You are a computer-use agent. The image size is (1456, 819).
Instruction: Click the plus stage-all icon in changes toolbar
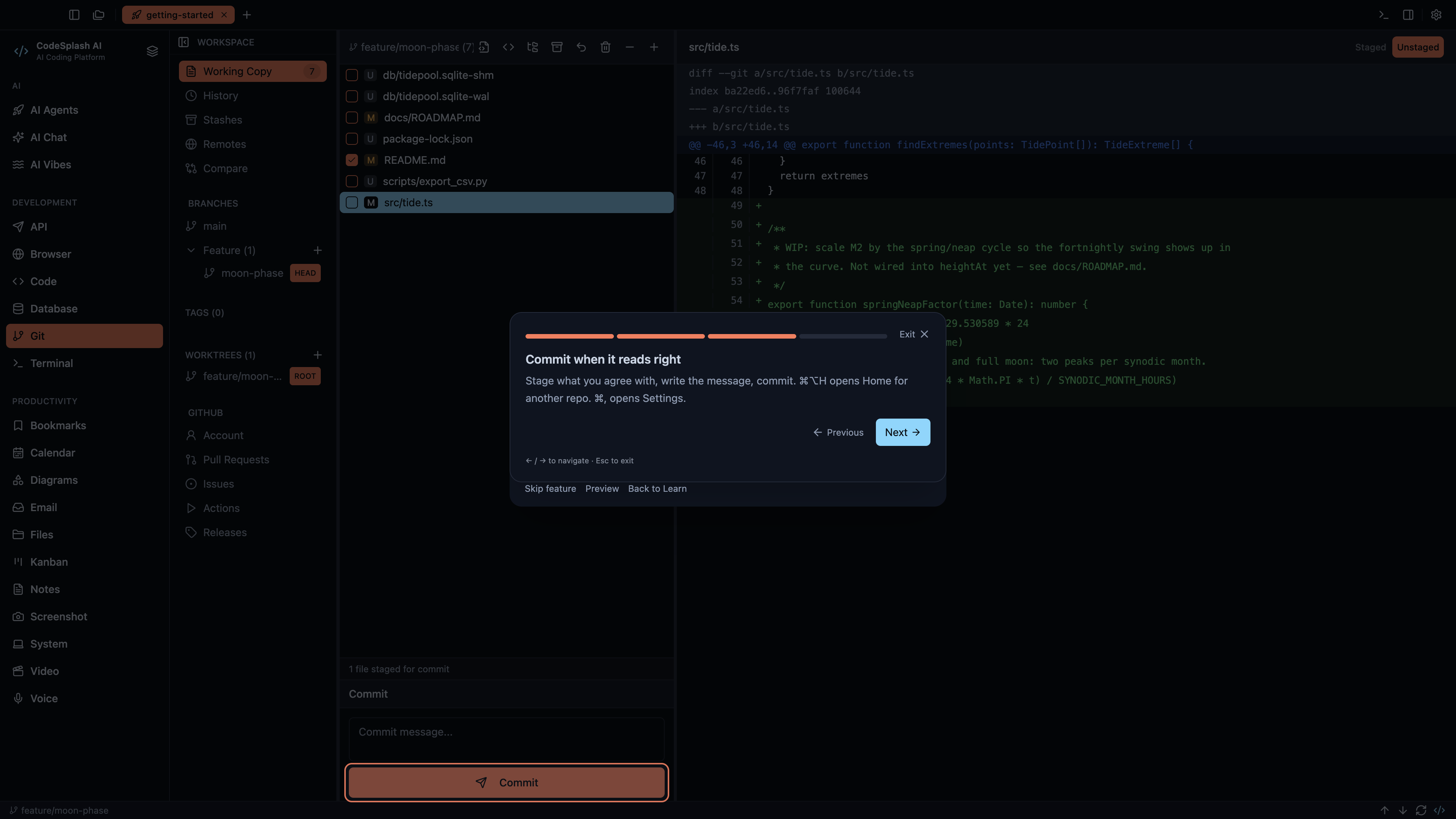tap(654, 47)
